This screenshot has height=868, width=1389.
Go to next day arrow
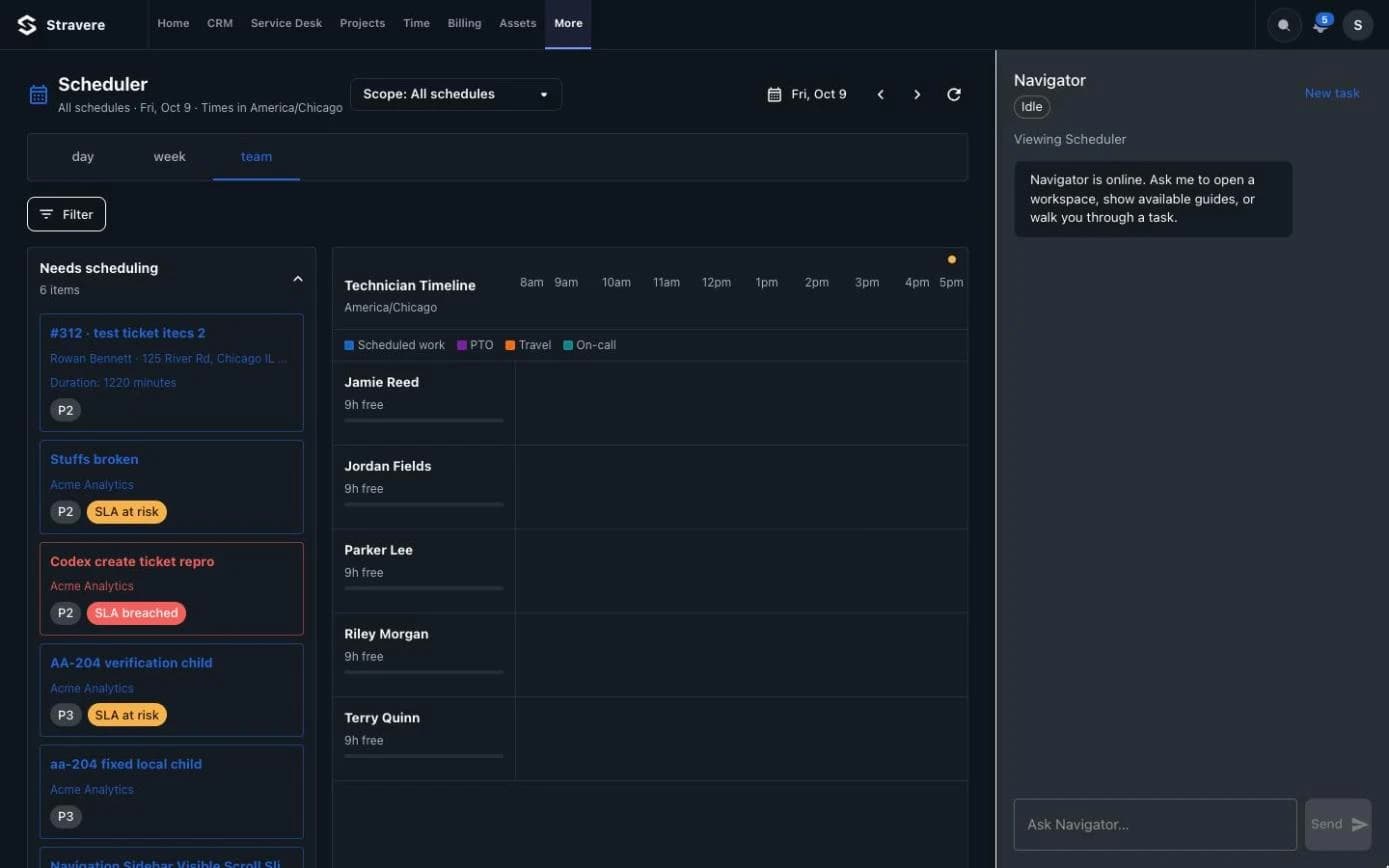pyautogui.click(x=917, y=94)
